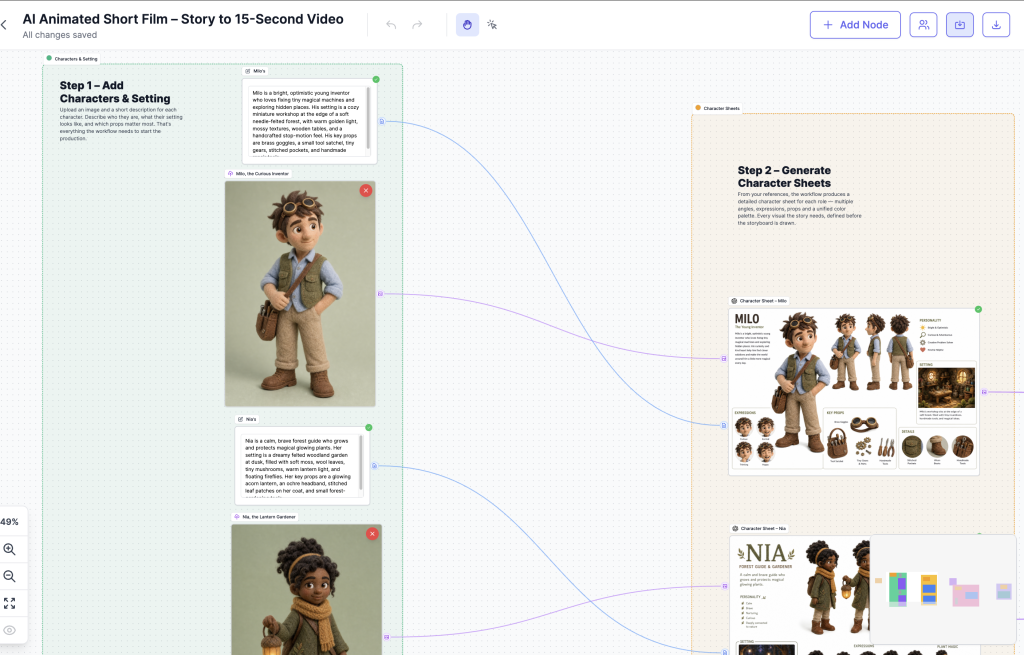
Task: Click the Milo's text node output port
Action: pyautogui.click(x=382, y=121)
